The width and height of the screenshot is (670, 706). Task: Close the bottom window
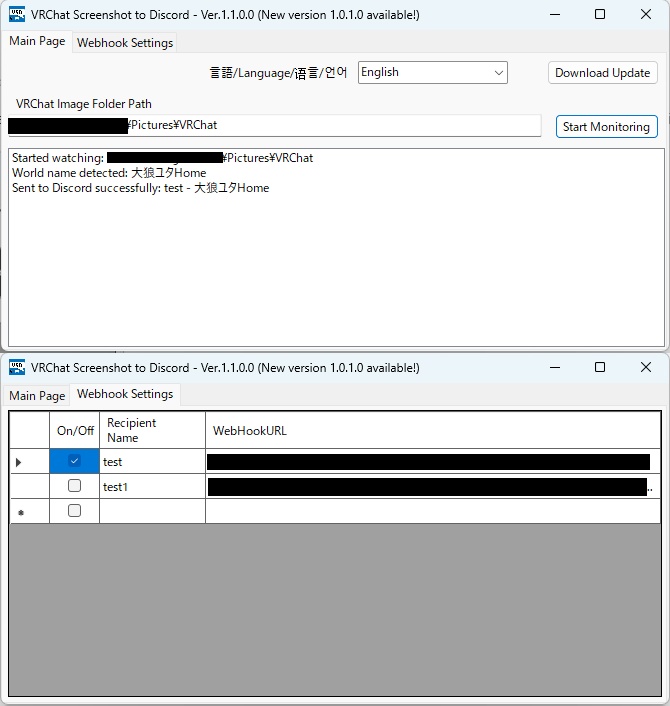(646, 367)
